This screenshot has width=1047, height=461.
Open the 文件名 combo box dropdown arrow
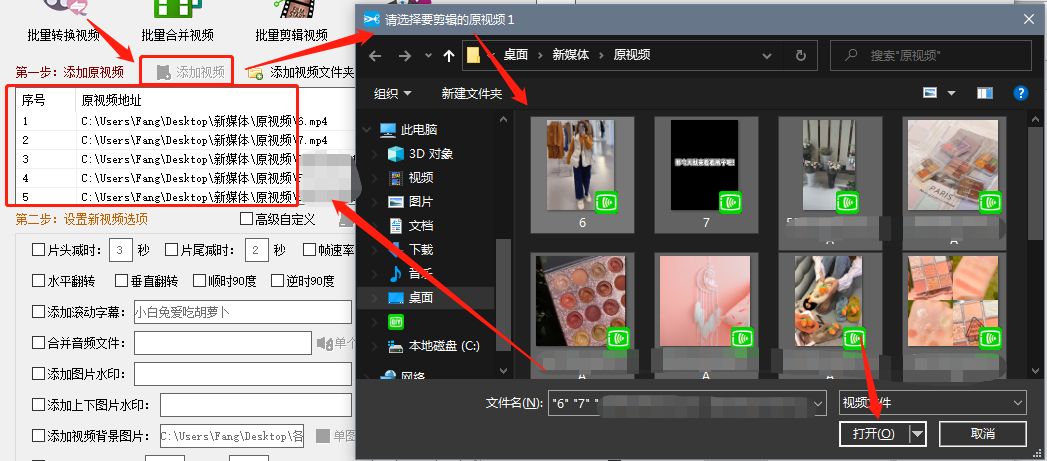point(819,404)
